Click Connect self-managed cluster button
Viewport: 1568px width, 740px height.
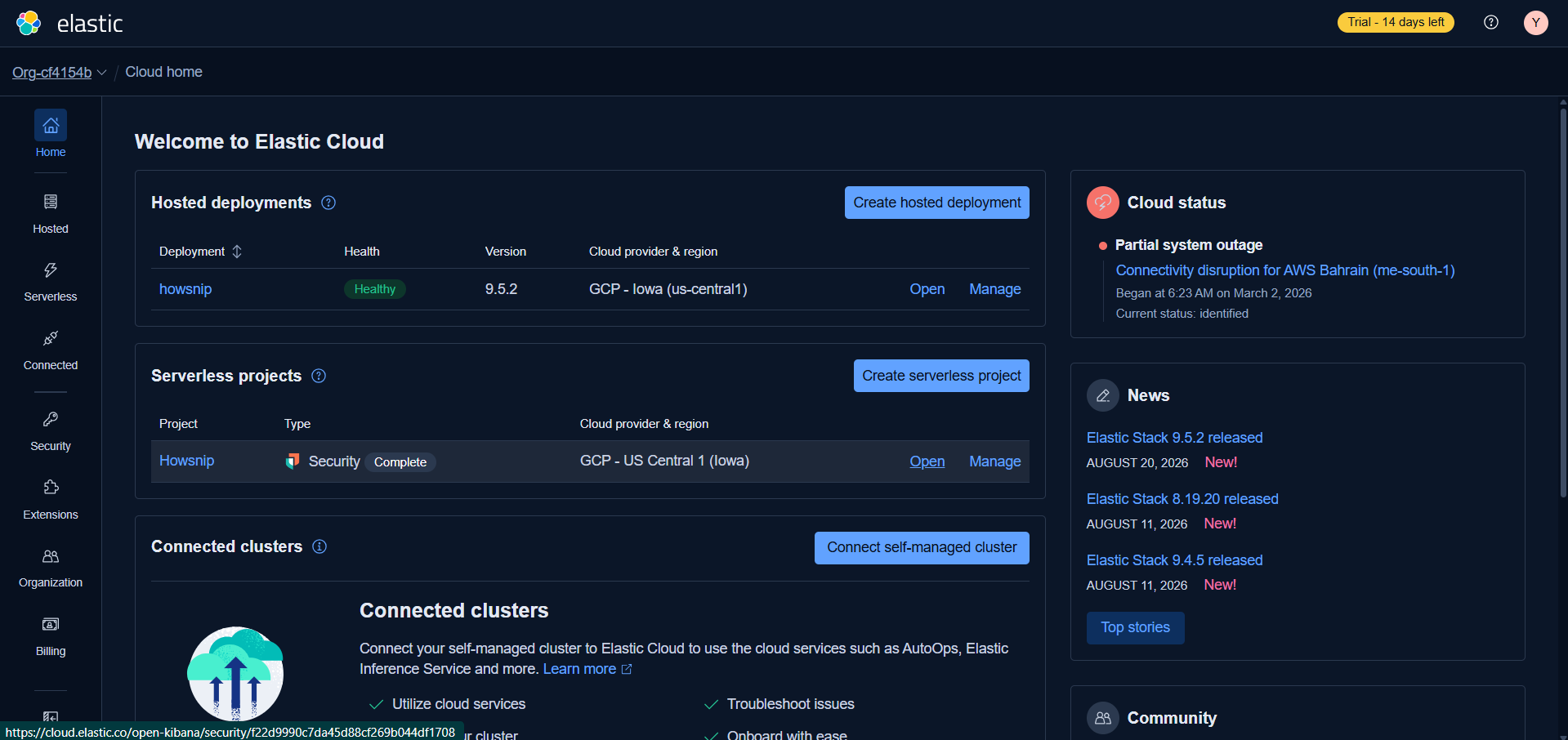(x=922, y=547)
